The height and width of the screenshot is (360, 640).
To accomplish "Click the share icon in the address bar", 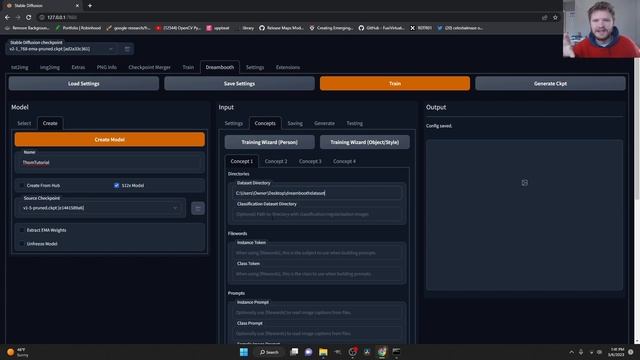I will point(544,18).
